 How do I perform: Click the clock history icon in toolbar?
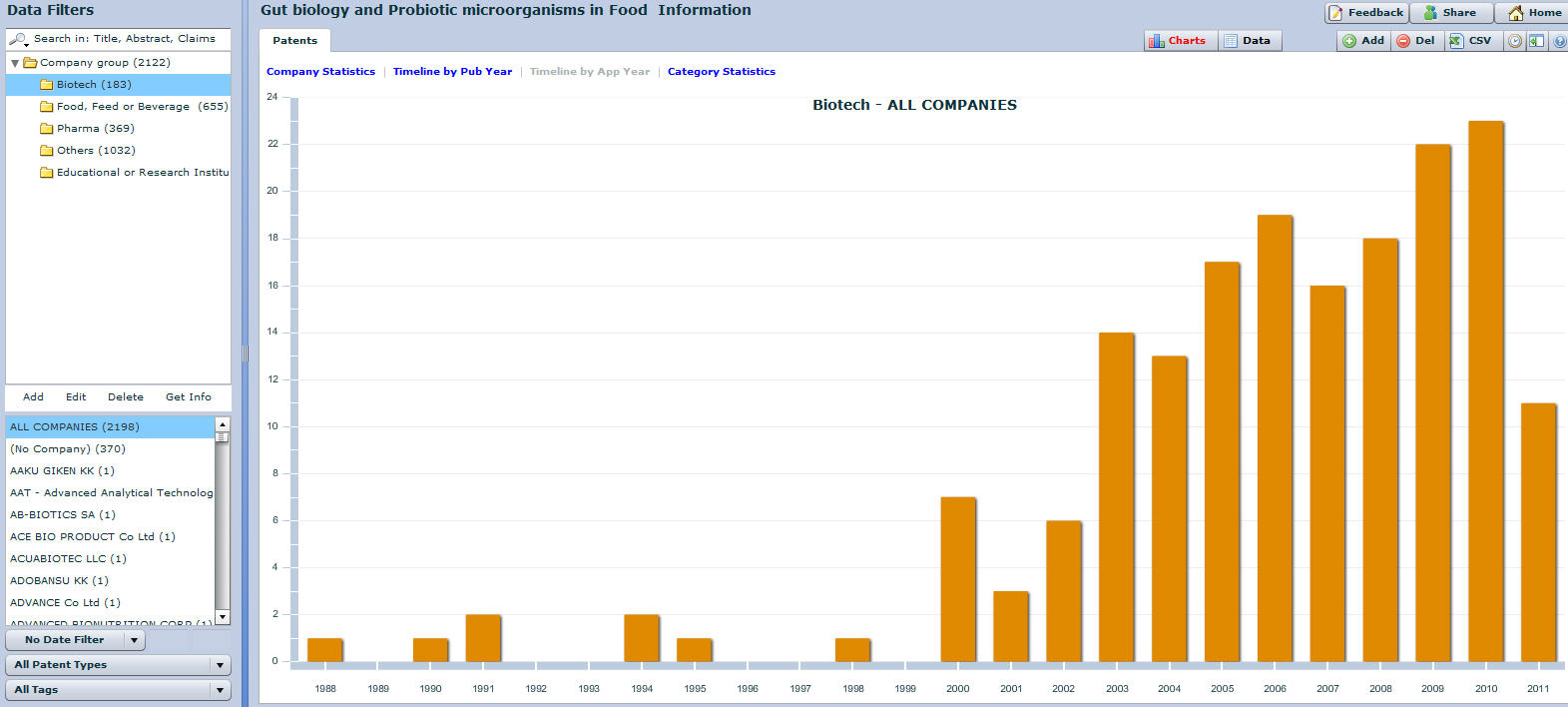[1515, 41]
